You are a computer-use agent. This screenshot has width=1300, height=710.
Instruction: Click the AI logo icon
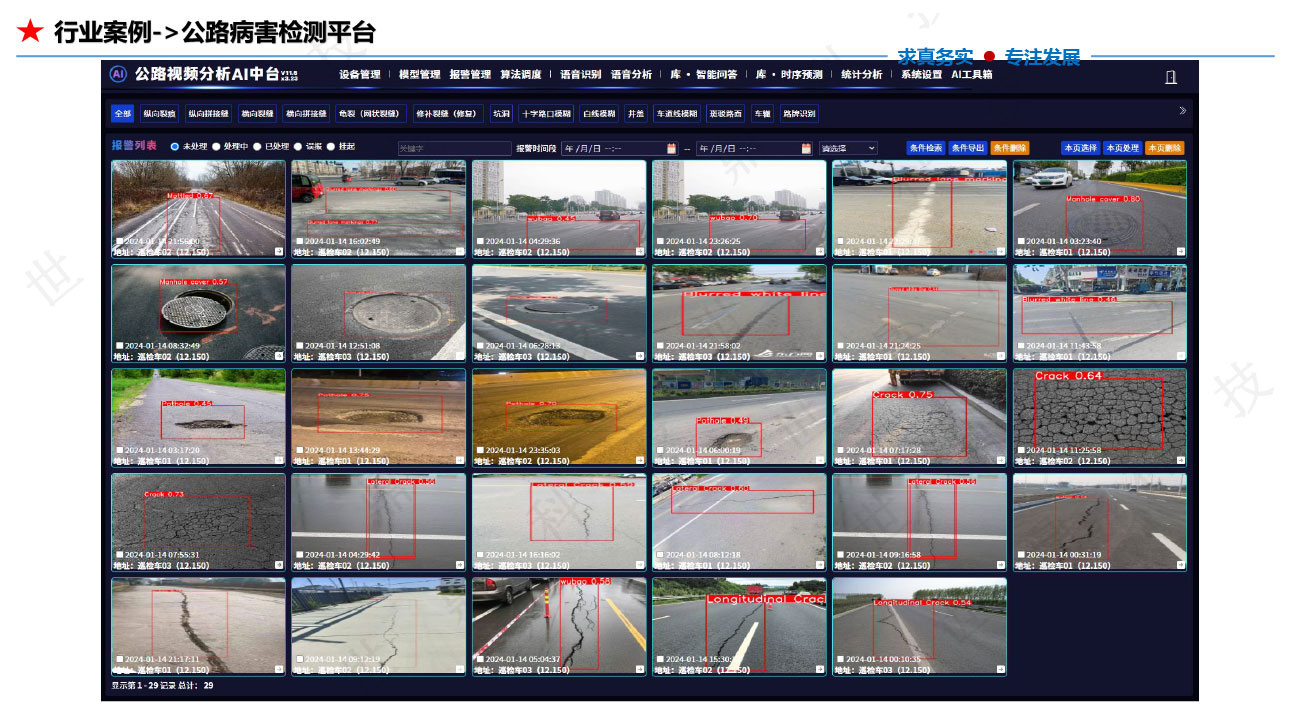(118, 75)
